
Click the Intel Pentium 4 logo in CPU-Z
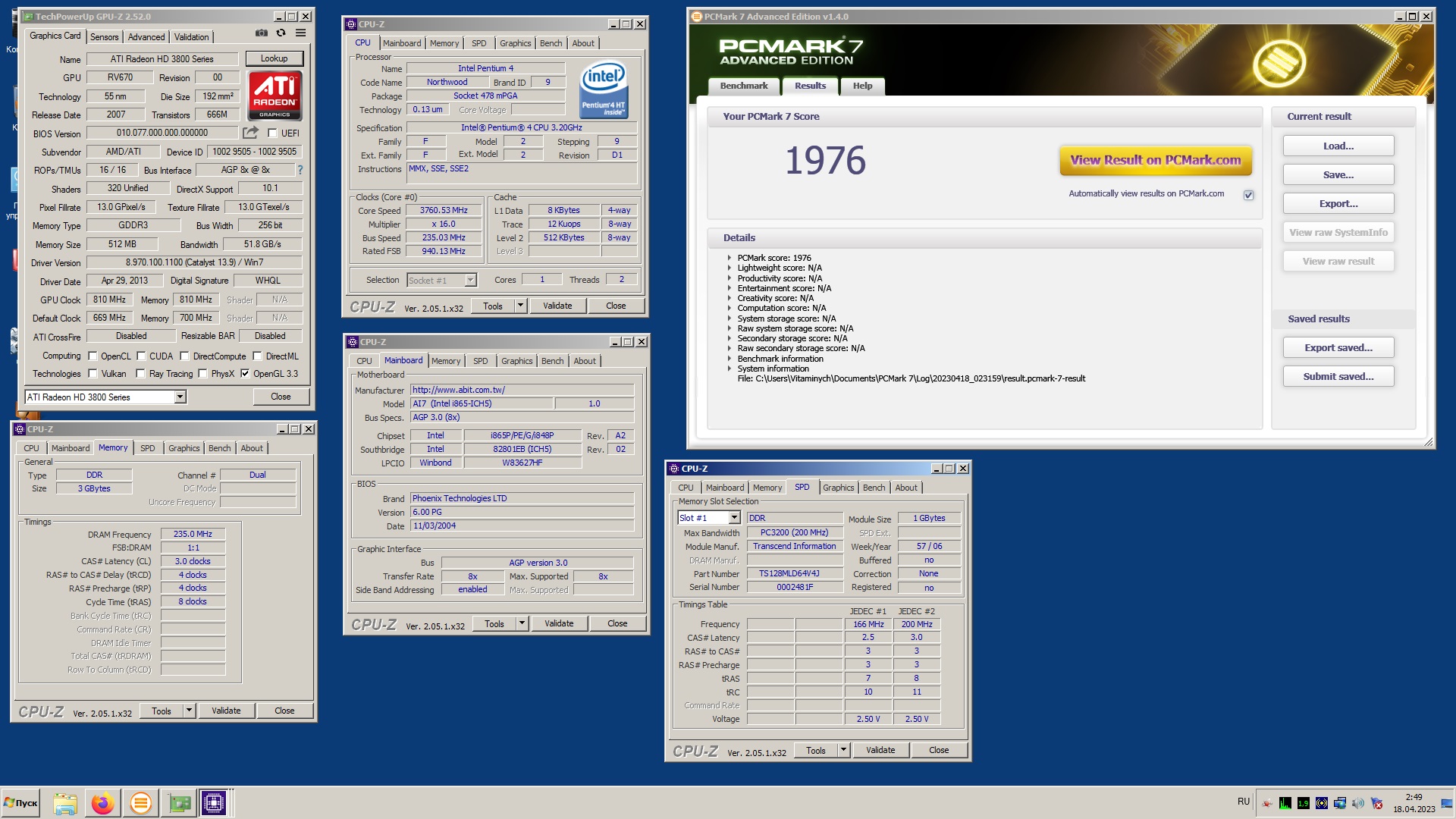tap(604, 89)
